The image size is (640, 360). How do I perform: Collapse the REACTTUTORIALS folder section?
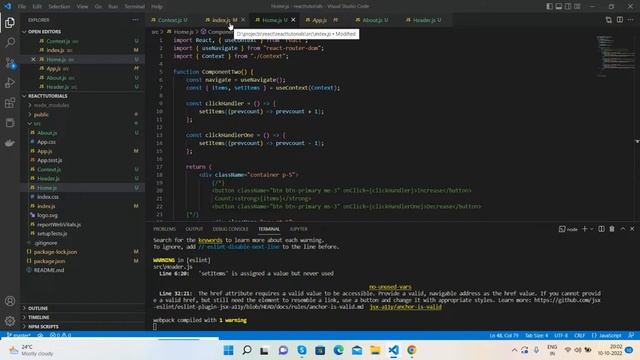point(47,96)
